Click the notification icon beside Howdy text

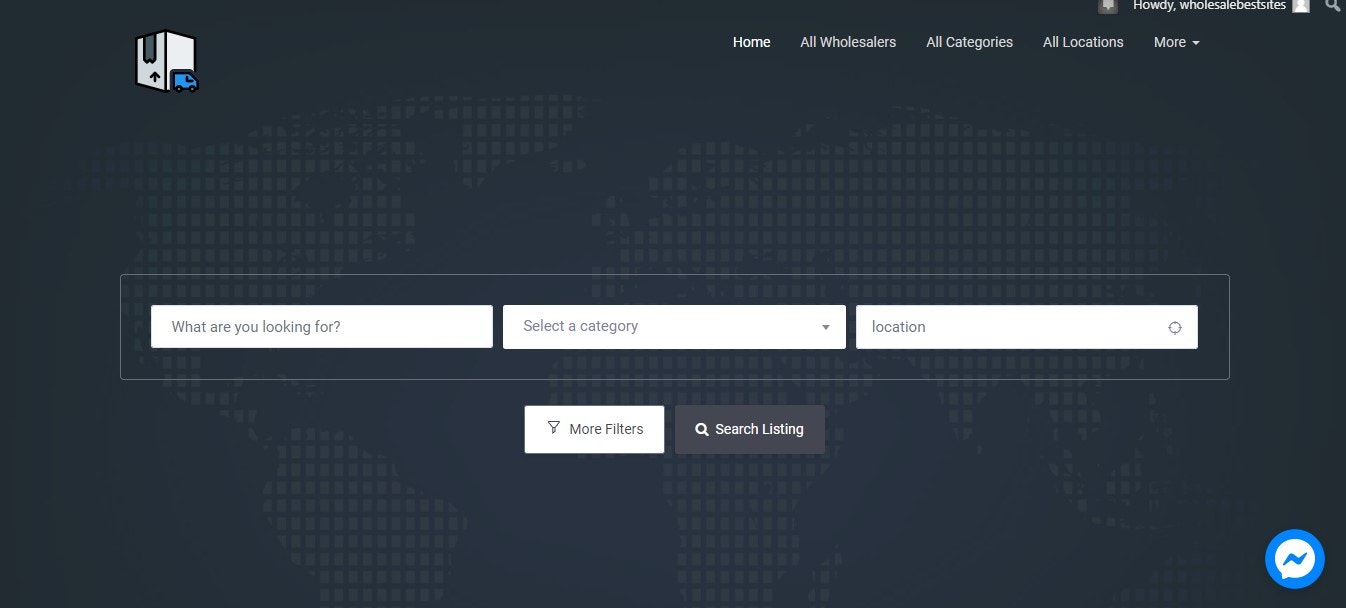tap(1108, 5)
